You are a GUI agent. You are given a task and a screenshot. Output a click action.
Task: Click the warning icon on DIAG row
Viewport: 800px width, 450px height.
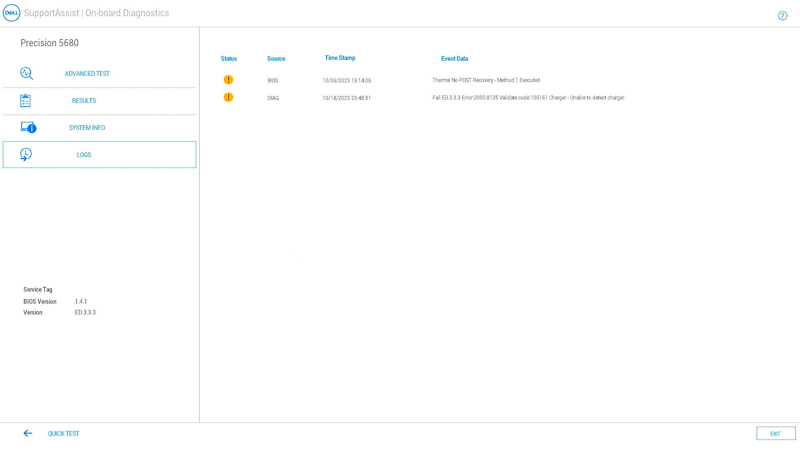(x=228, y=97)
